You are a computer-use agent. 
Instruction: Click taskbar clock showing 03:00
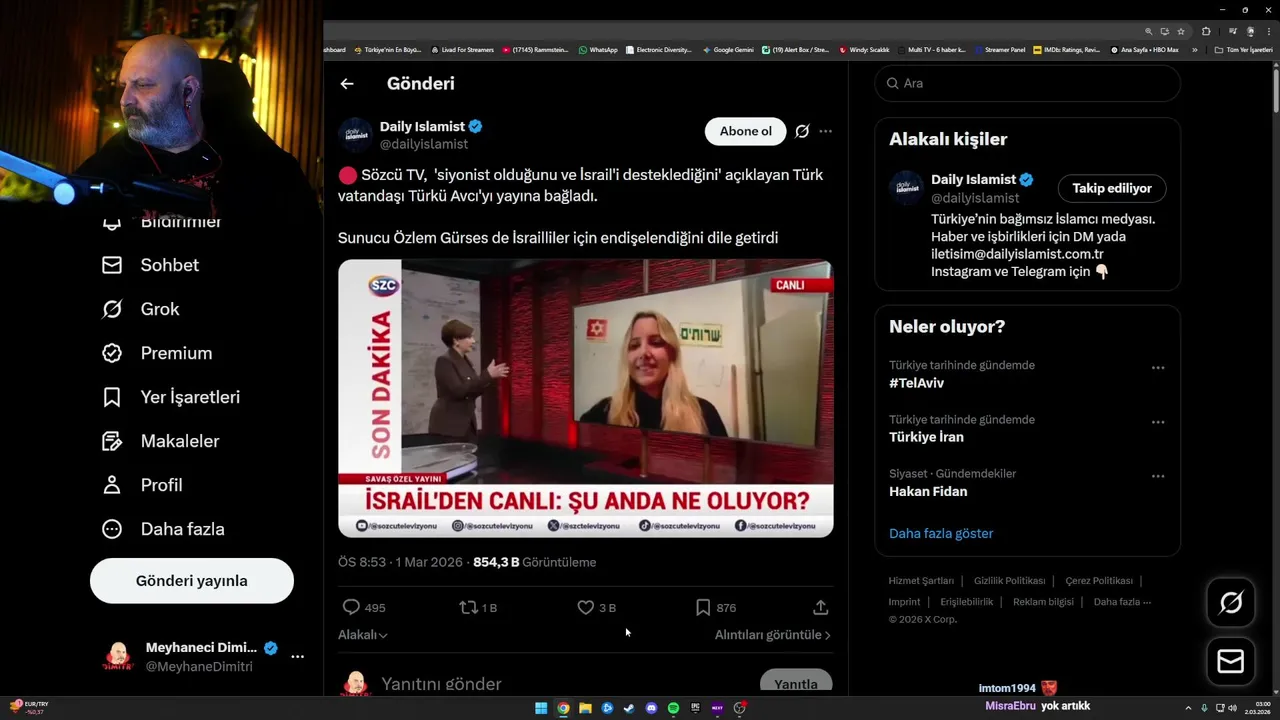(1257, 708)
